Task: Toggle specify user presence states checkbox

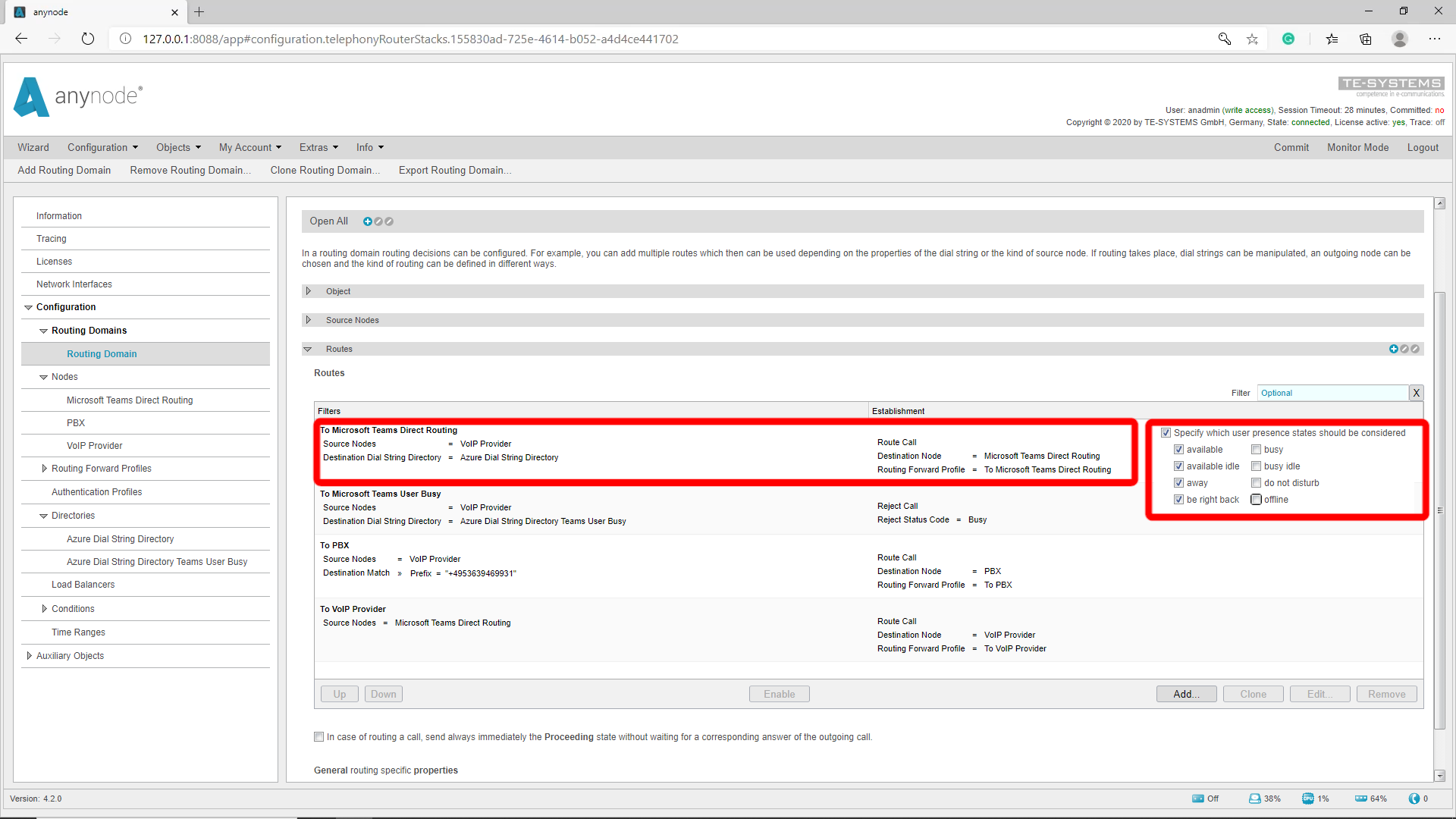Action: click(x=1166, y=433)
